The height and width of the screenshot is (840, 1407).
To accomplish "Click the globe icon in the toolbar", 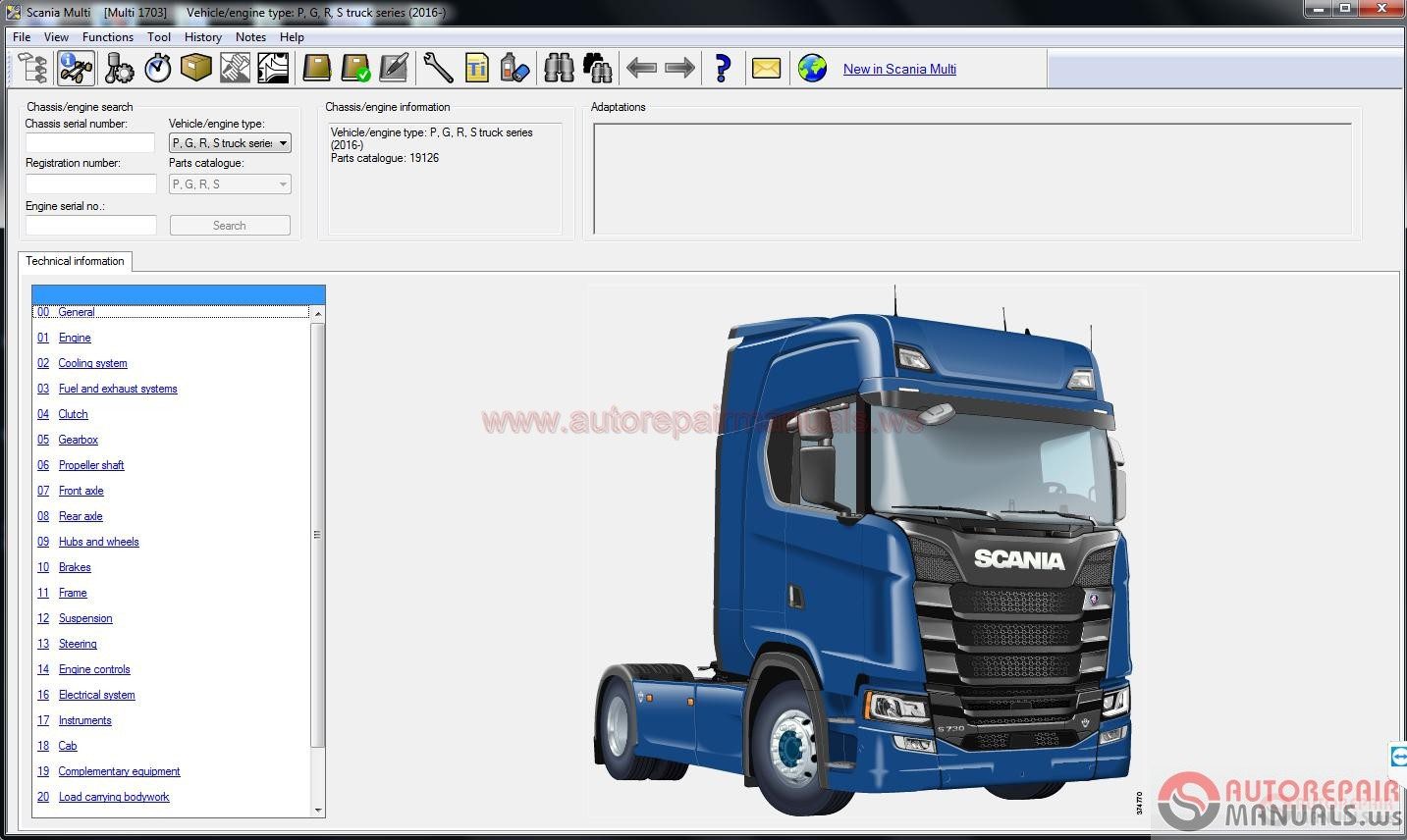I will coord(812,69).
